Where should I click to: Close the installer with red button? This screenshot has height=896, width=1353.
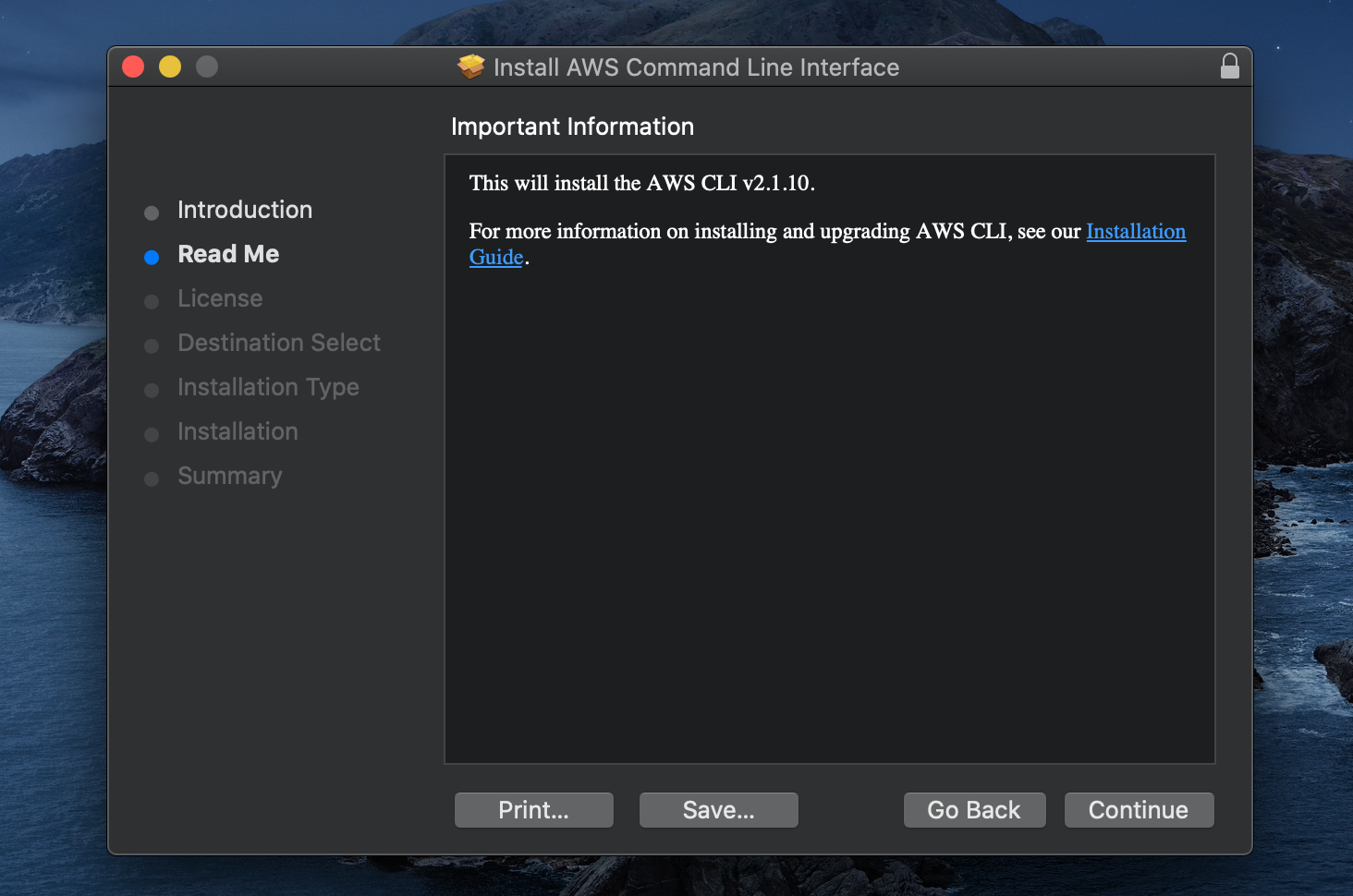pos(133,67)
